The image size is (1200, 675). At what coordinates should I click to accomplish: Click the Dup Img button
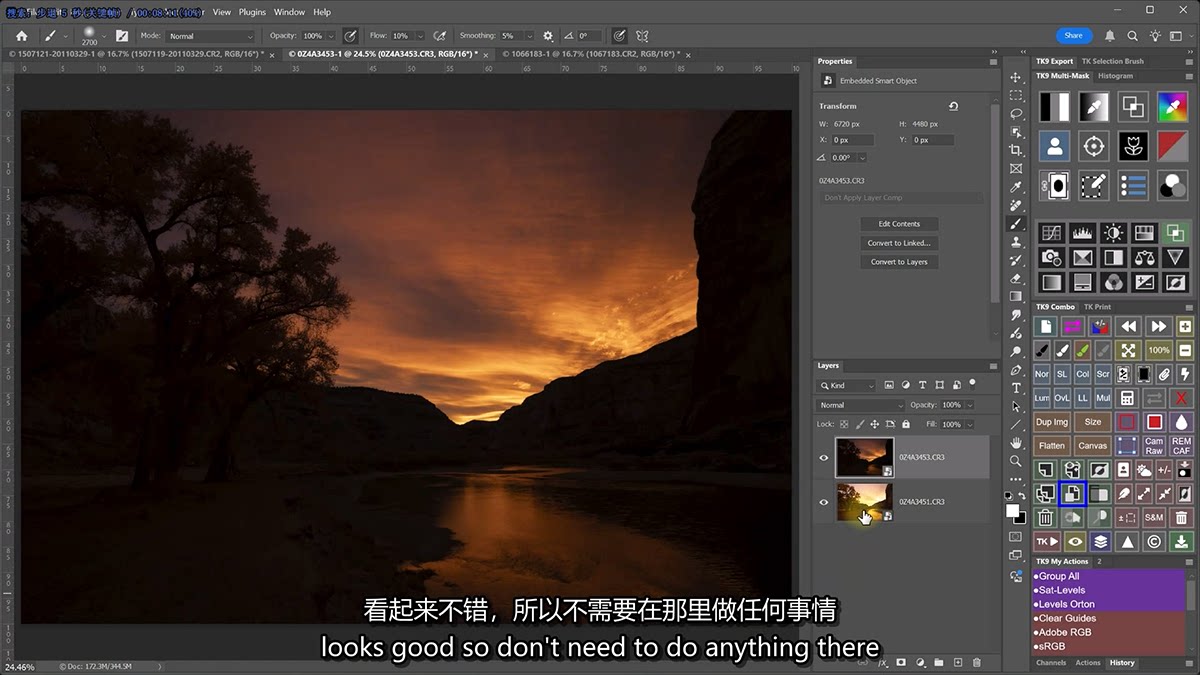coord(1052,422)
